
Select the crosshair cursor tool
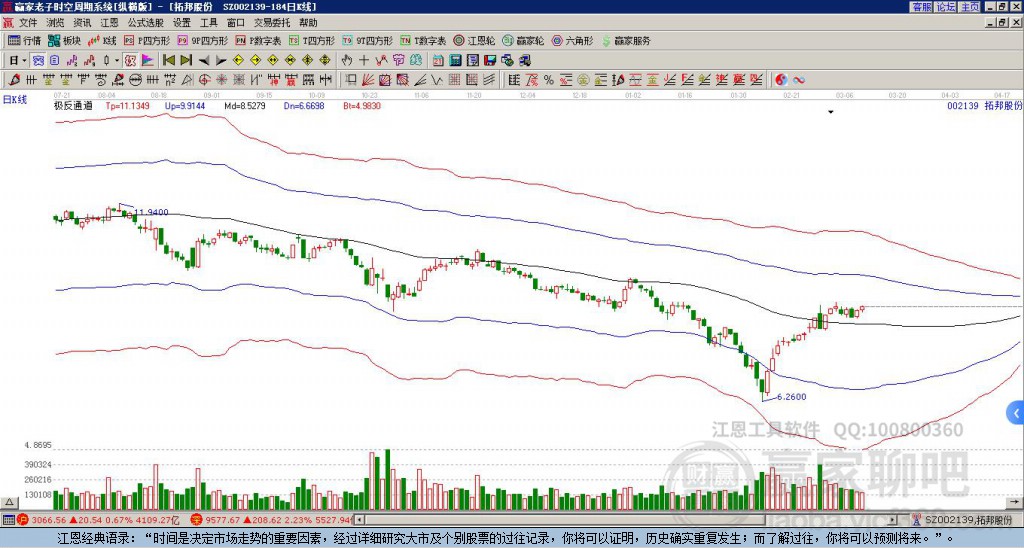click(364, 61)
